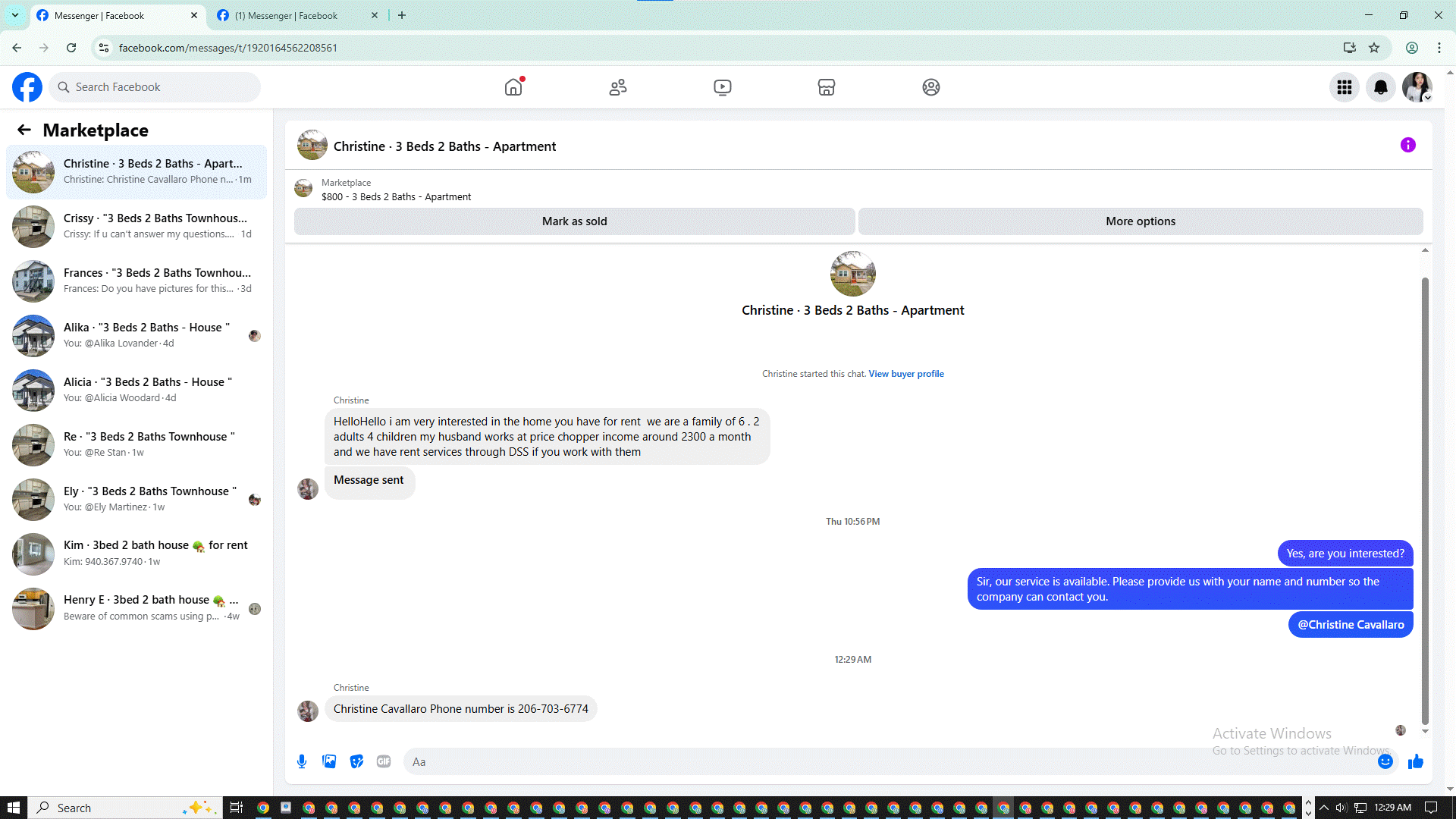
Task: Click the Windows taskbar Search box
Action: click(126, 808)
